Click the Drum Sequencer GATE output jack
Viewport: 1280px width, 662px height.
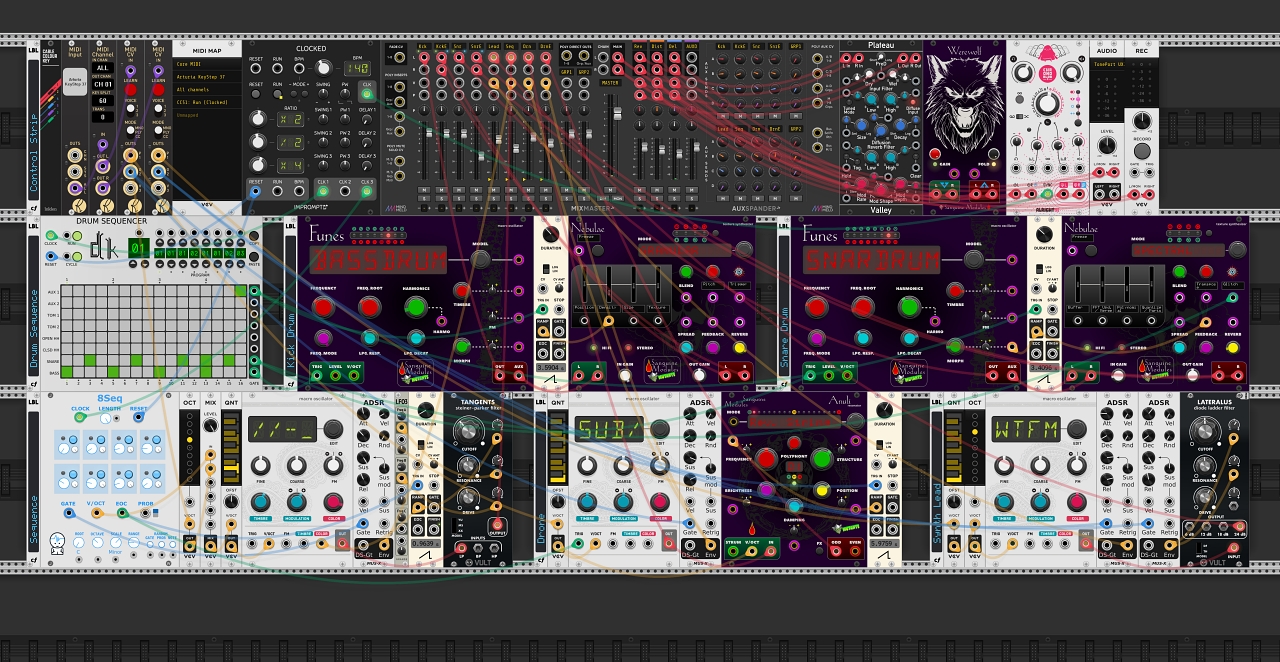click(255, 373)
